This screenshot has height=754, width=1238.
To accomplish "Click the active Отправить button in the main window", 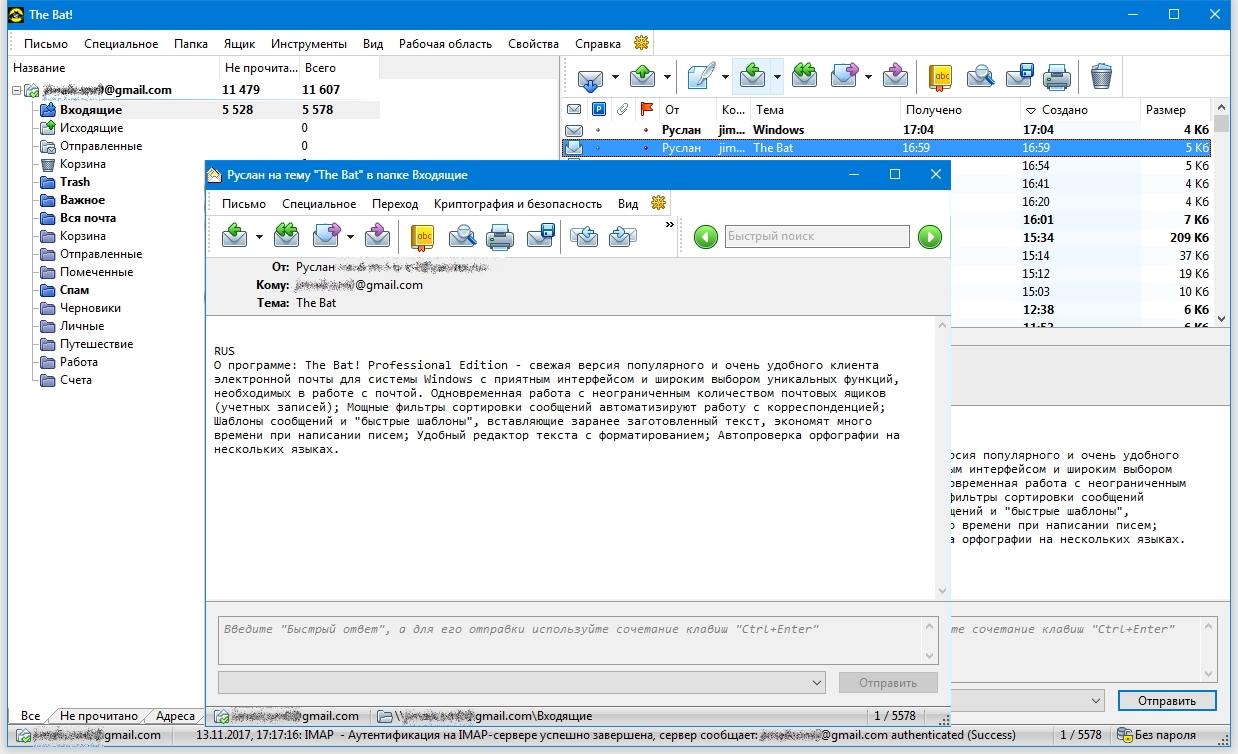I will [x=1166, y=701].
